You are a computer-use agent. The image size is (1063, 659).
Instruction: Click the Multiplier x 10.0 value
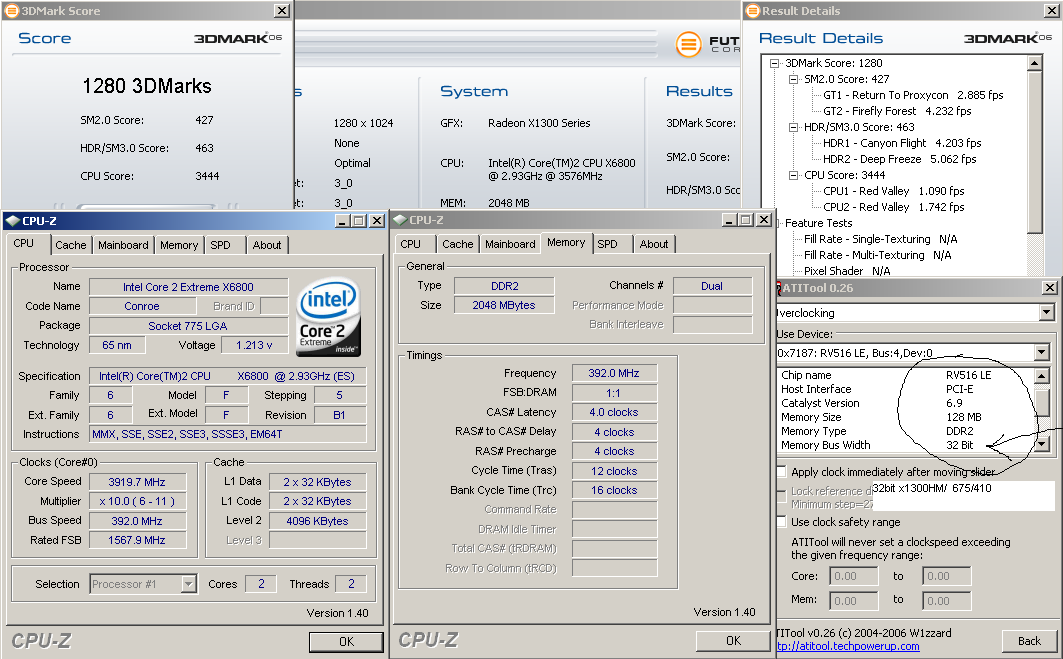pyautogui.click(x=137, y=501)
